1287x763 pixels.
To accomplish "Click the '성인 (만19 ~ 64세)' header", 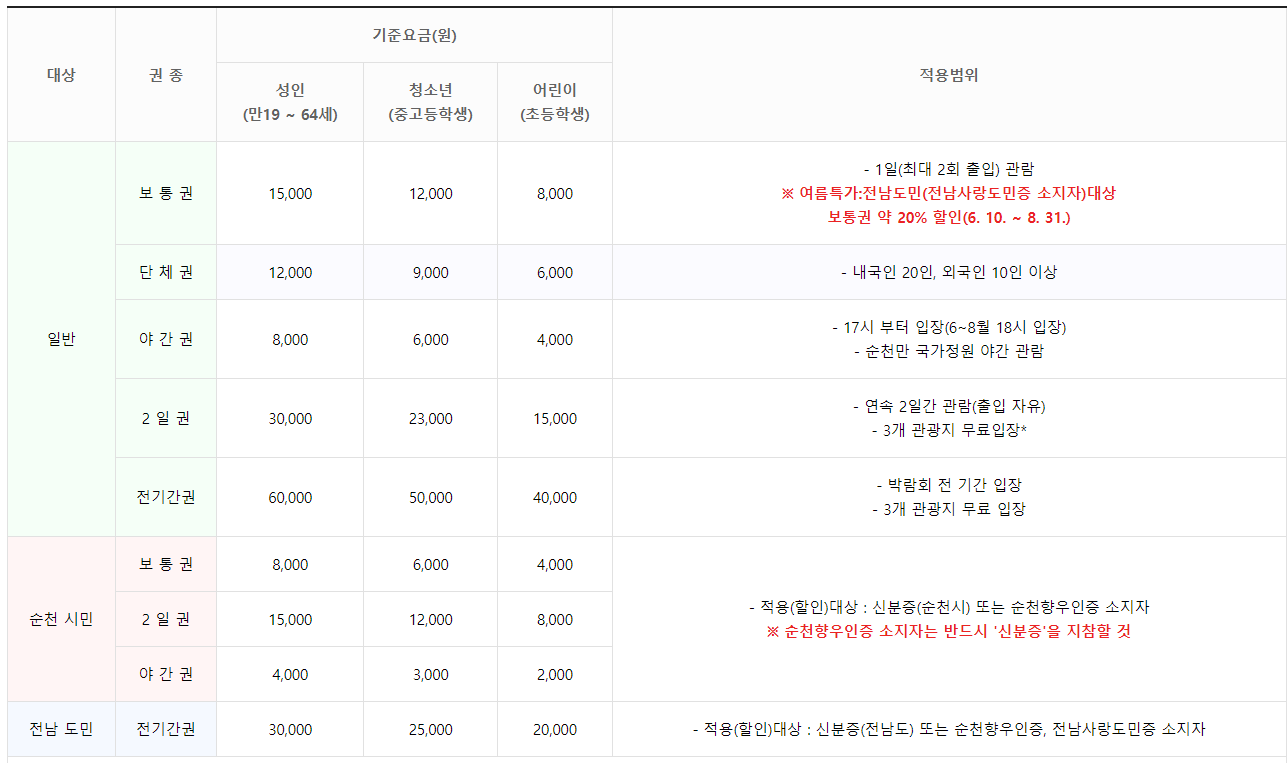I will click(290, 102).
